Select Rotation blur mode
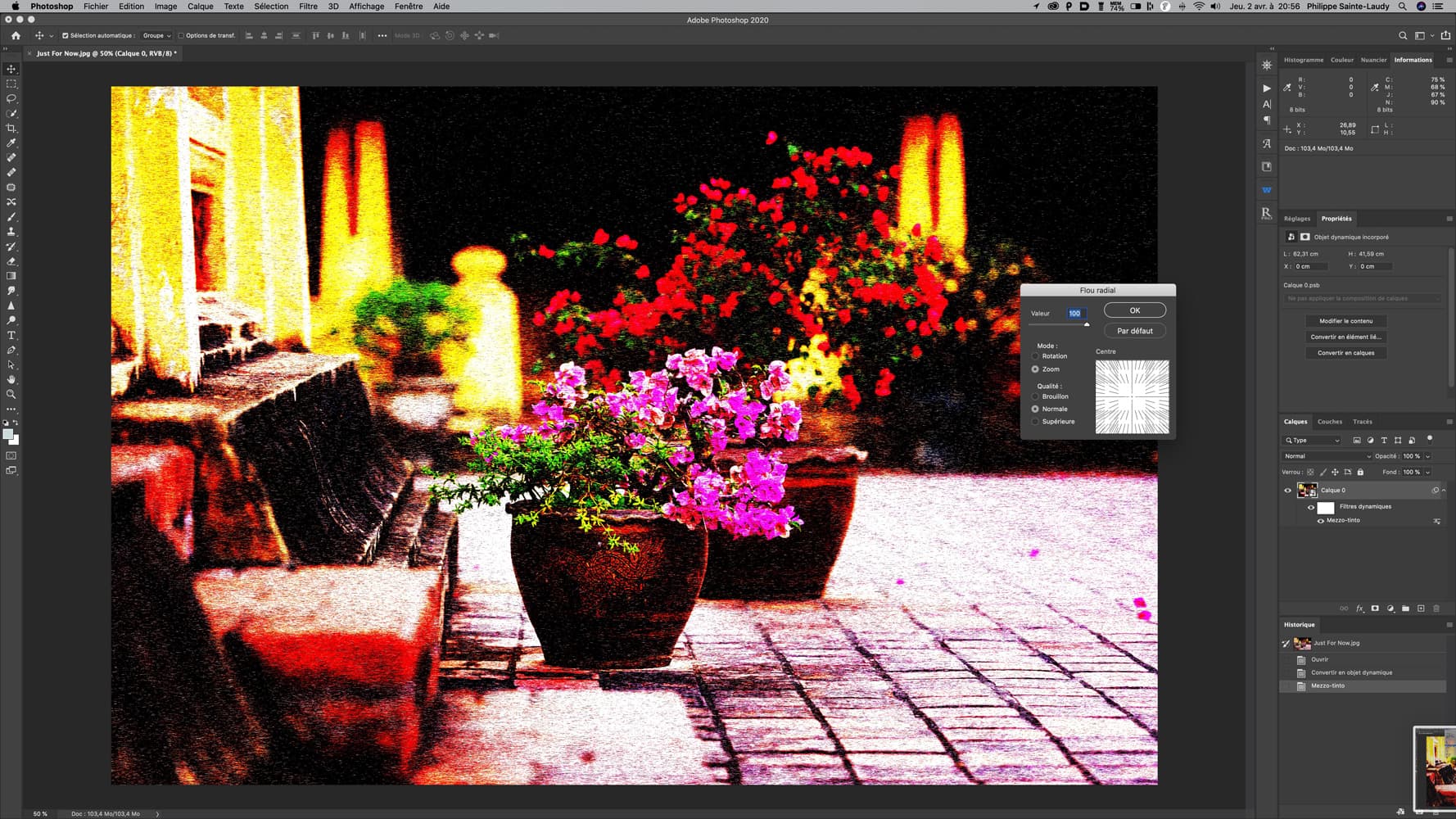 (x=1036, y=356)
